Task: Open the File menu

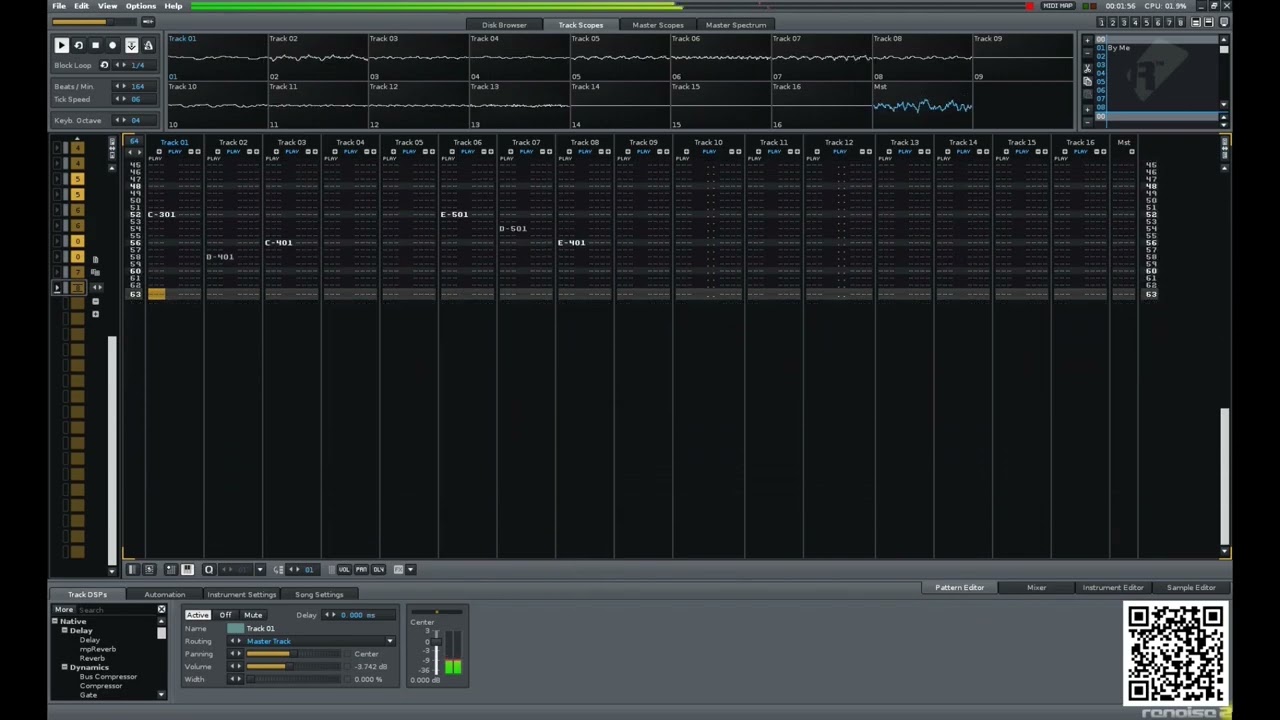Action: point(59,6)
